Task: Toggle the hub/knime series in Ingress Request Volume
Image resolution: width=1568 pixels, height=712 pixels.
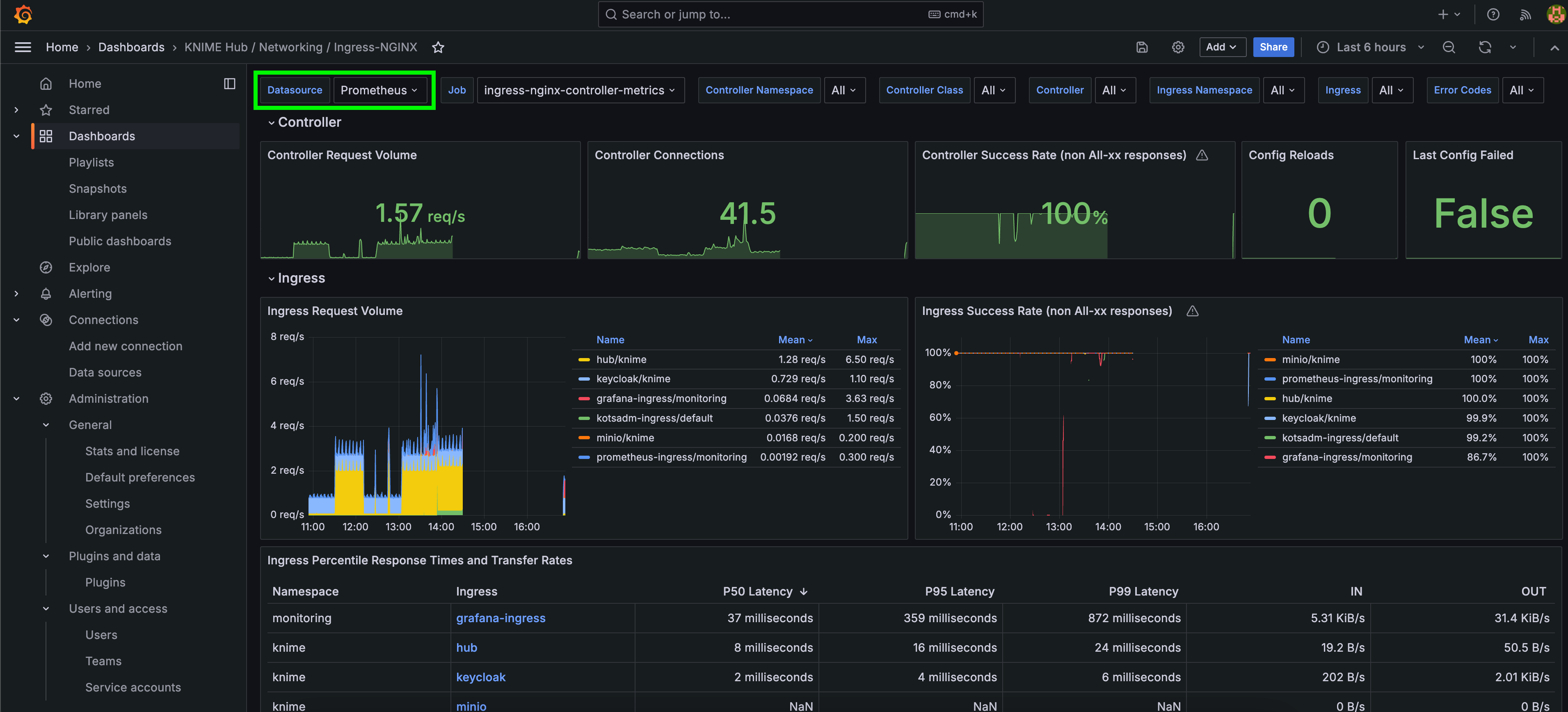Action: [x=621, y=359]
